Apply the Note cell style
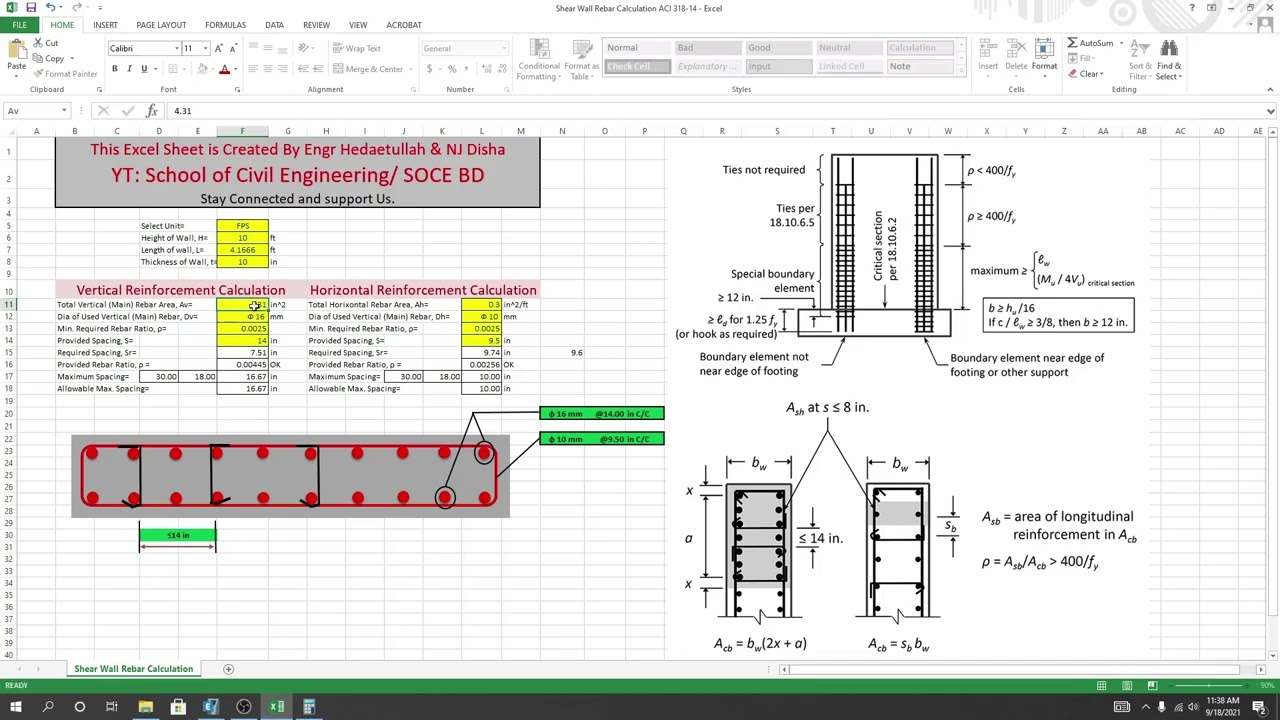This screenshot has height=720, width=1280. pyautogui.click(x=920, y=67)
